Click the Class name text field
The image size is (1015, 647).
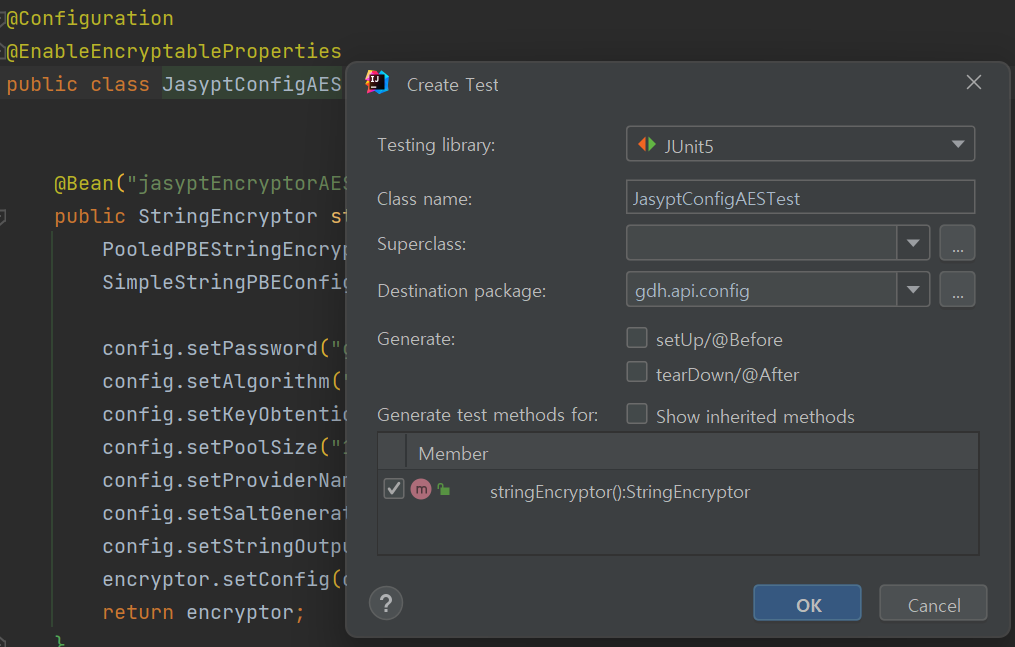click(x=800, y=197)
